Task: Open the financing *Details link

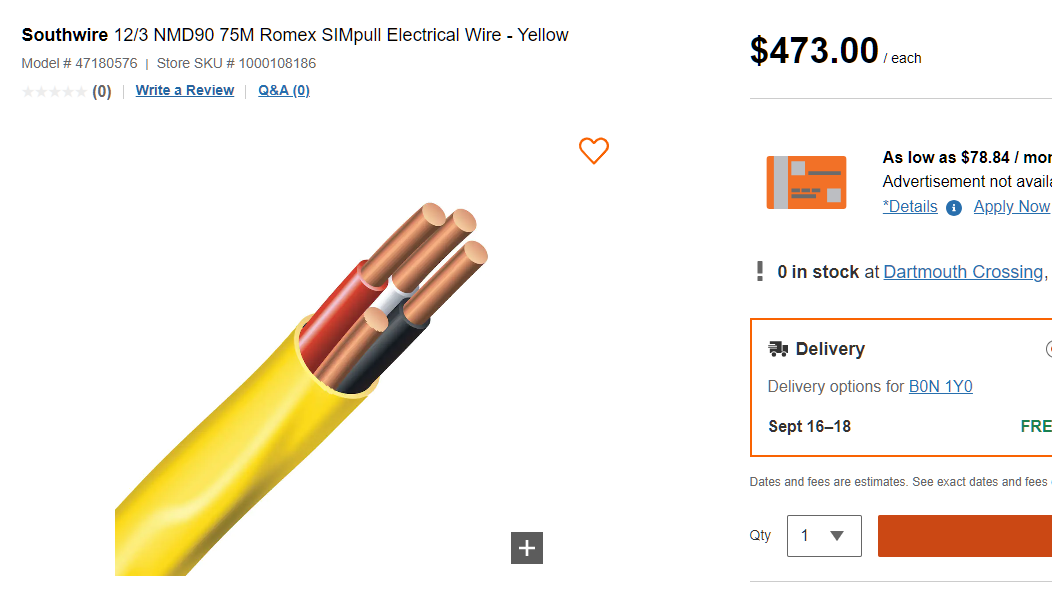Action: coord(910,207)
